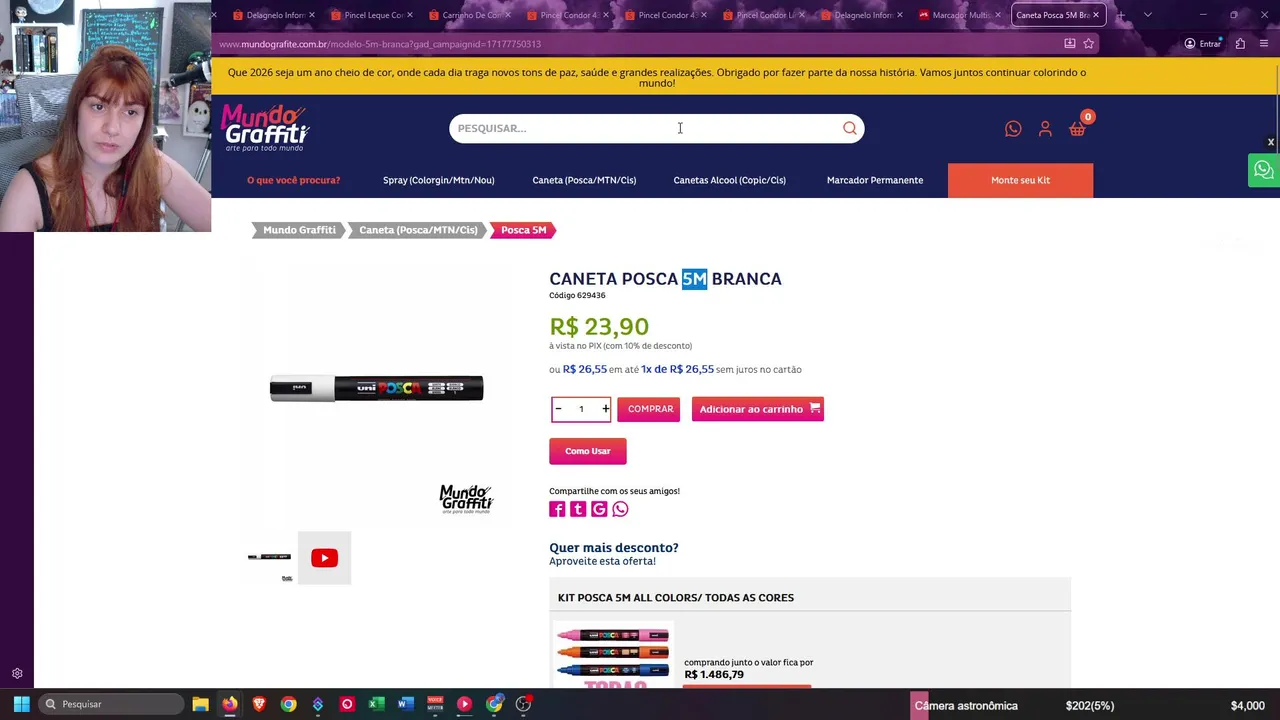This screenshot has height=720, width=1280.
Task: Click the Kit Posca 5M colored pens image
Action: click(x=613, y=656)
